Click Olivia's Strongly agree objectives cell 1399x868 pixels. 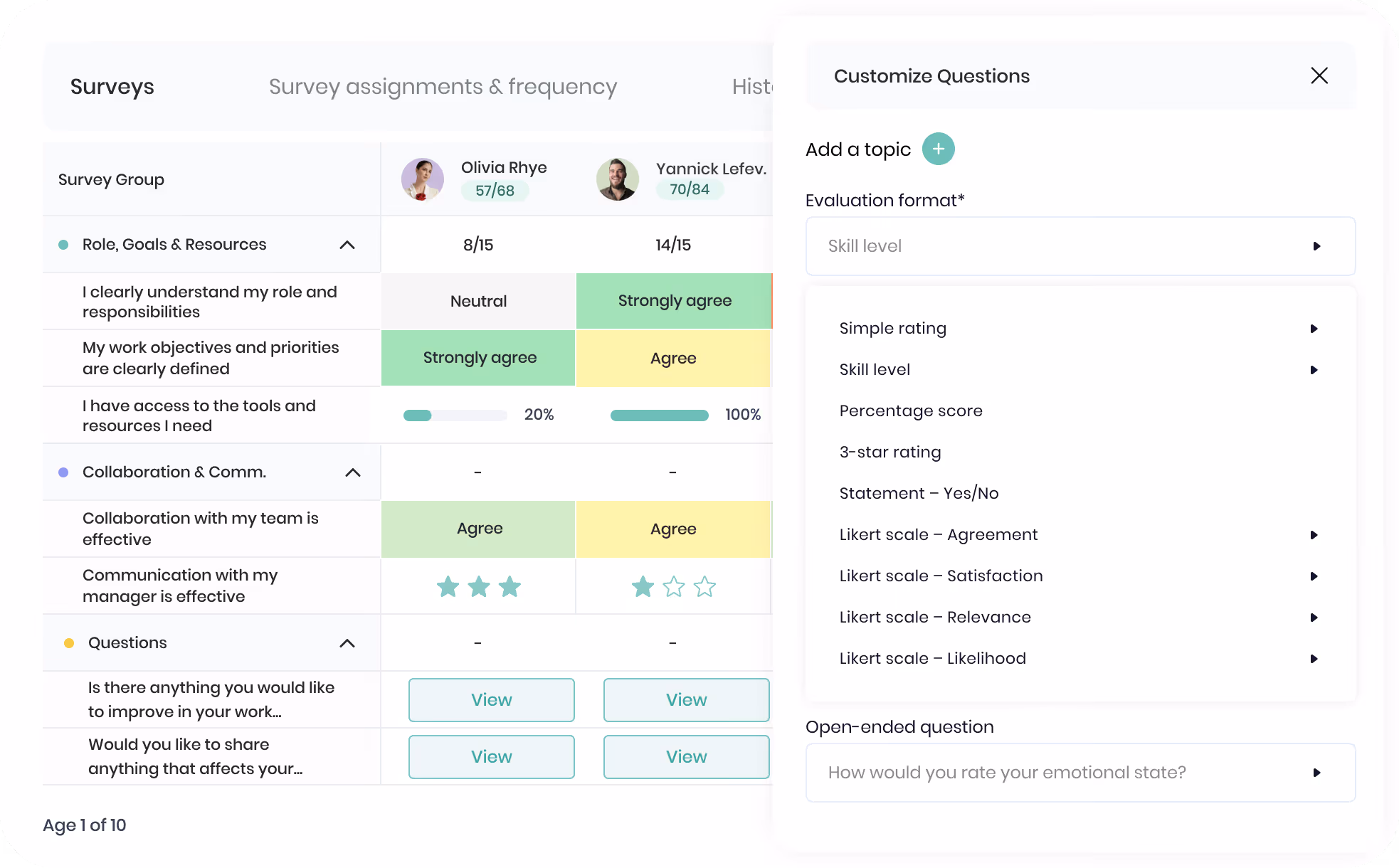tap(478, 358)
